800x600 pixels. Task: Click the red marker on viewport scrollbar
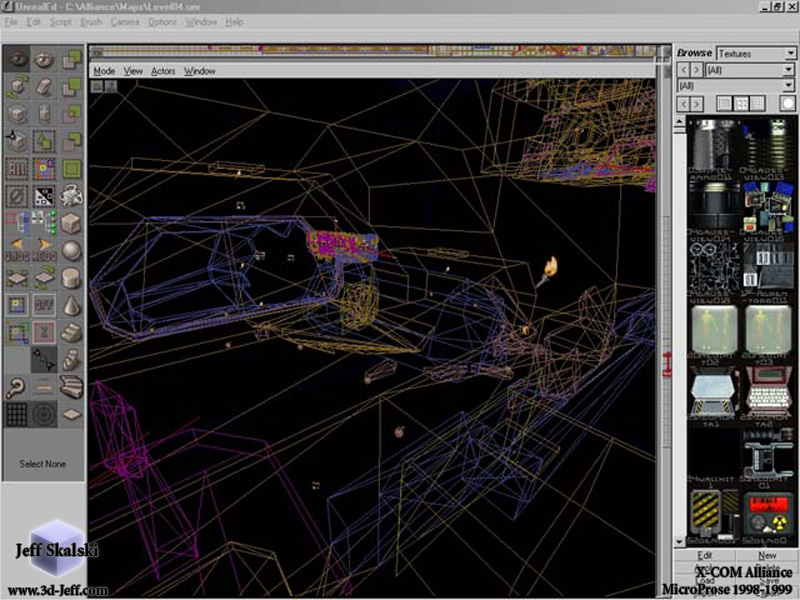[x=667, y=365]
